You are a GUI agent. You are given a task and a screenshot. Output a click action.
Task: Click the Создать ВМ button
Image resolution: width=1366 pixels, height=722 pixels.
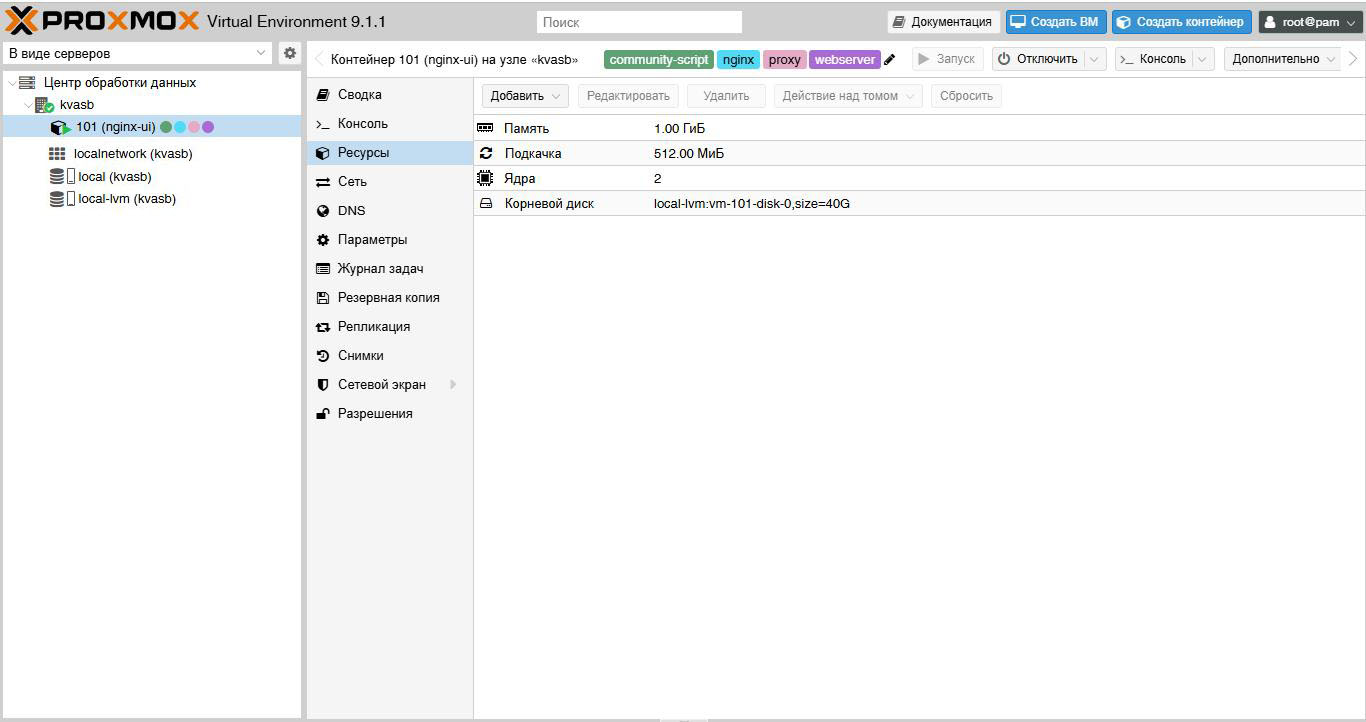(x=1055, y=22)
